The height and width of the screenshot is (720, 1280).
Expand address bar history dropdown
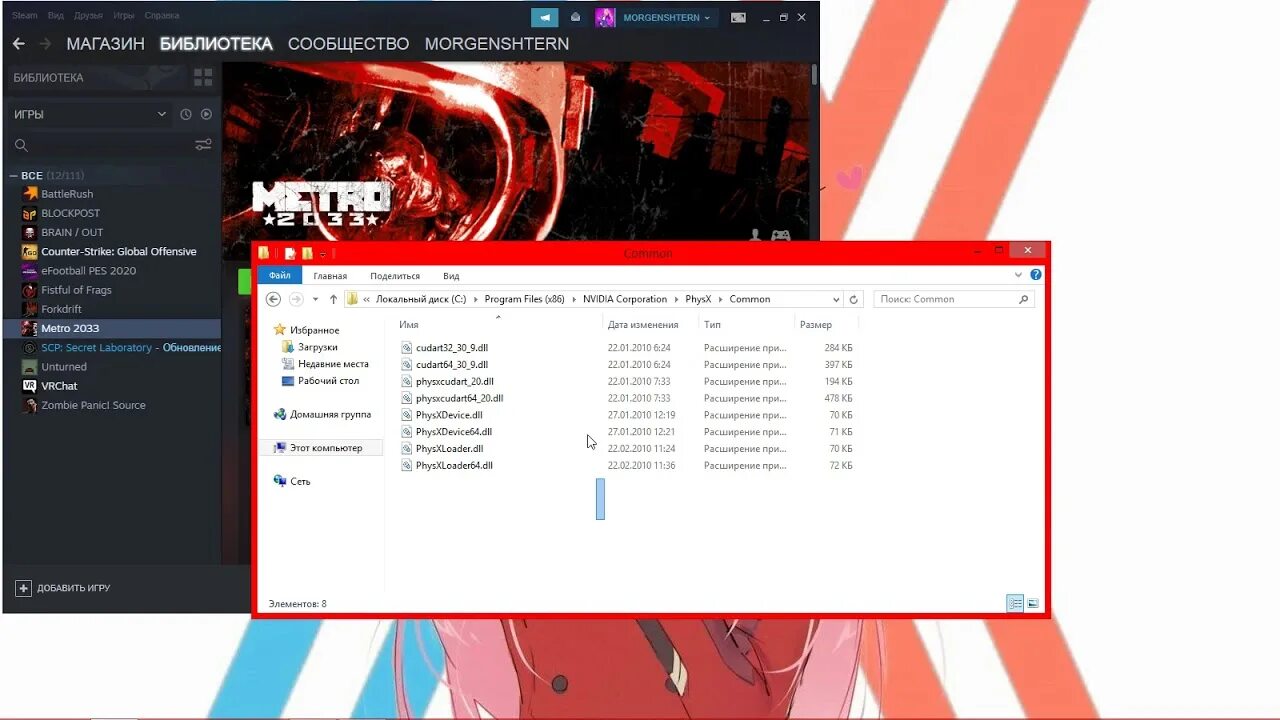click(x=836, y=299)
